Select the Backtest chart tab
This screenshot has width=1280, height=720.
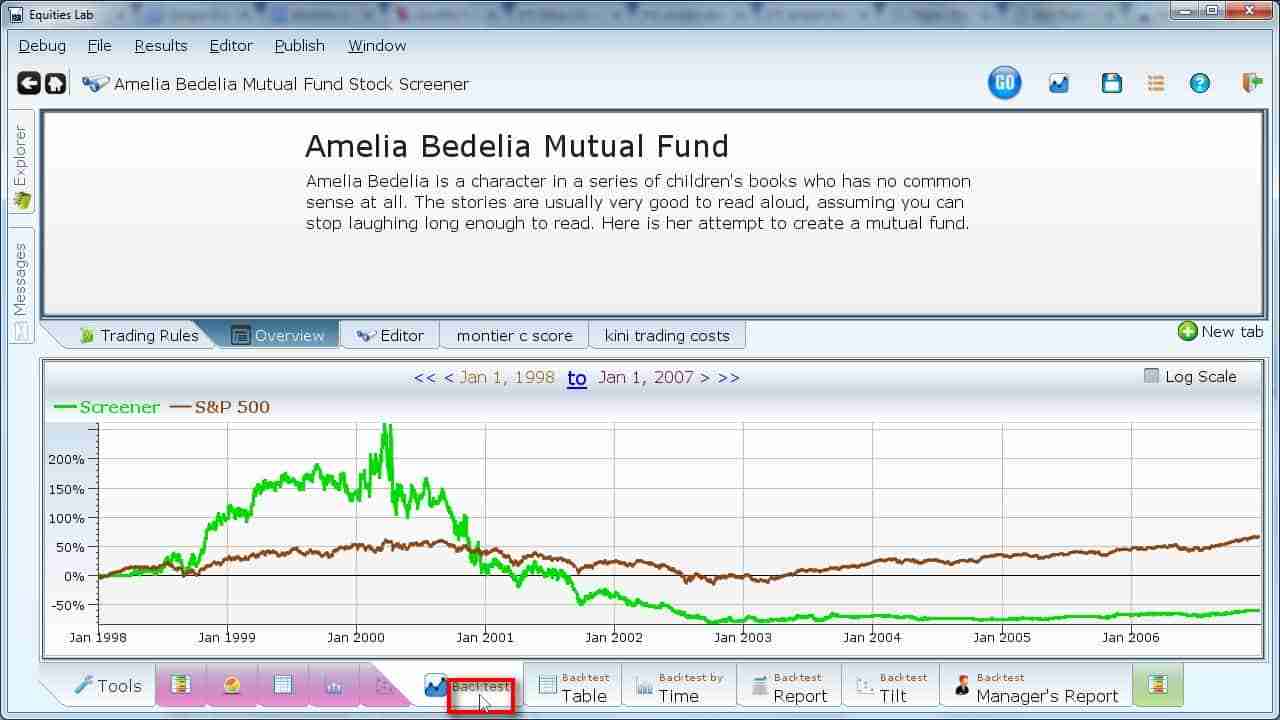click(x=467, y=686)
